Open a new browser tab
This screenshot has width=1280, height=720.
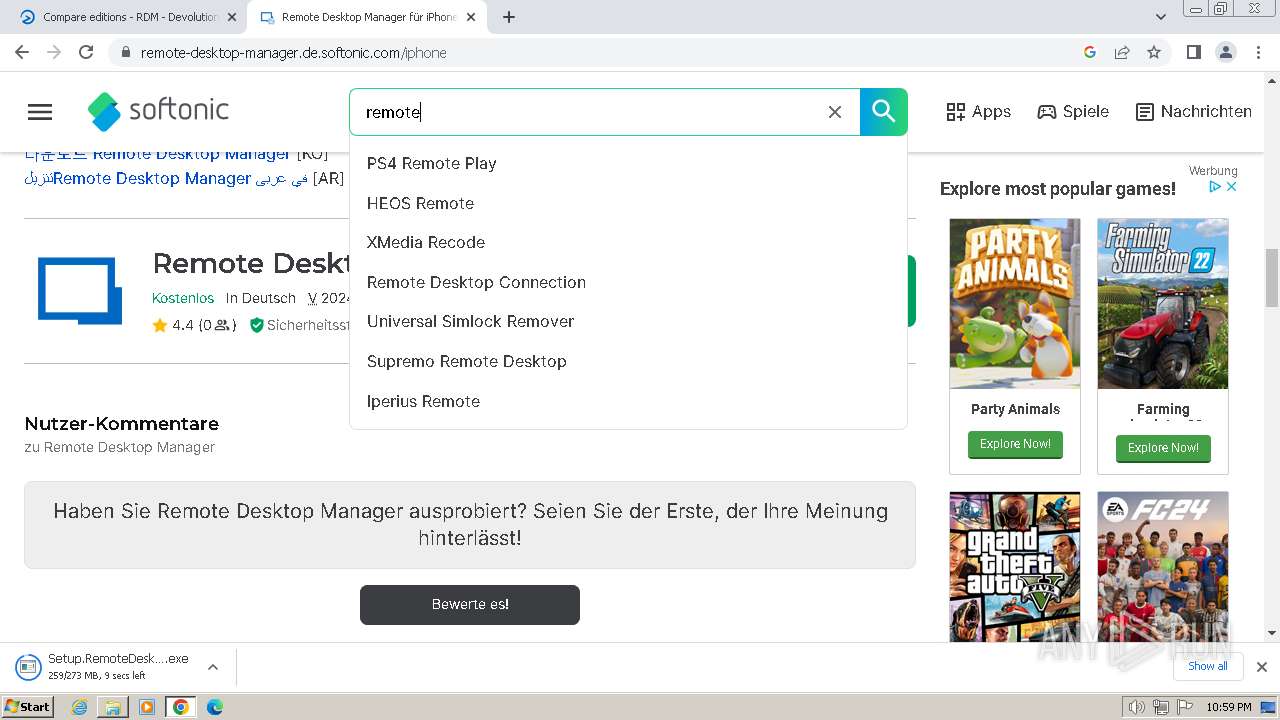[509, 17]
